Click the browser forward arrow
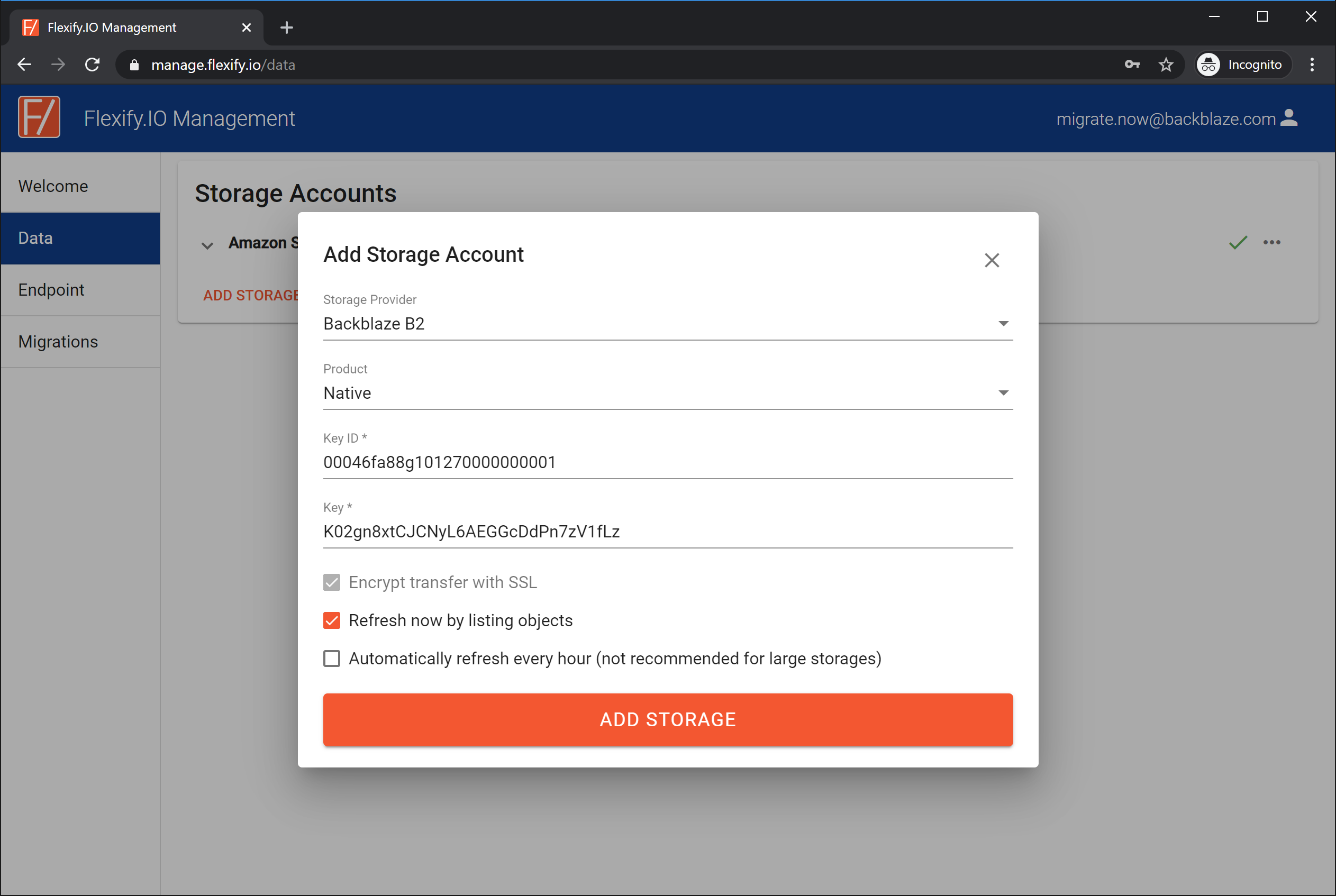Screen dimensions: 1336x896 [x=58, y=65]
